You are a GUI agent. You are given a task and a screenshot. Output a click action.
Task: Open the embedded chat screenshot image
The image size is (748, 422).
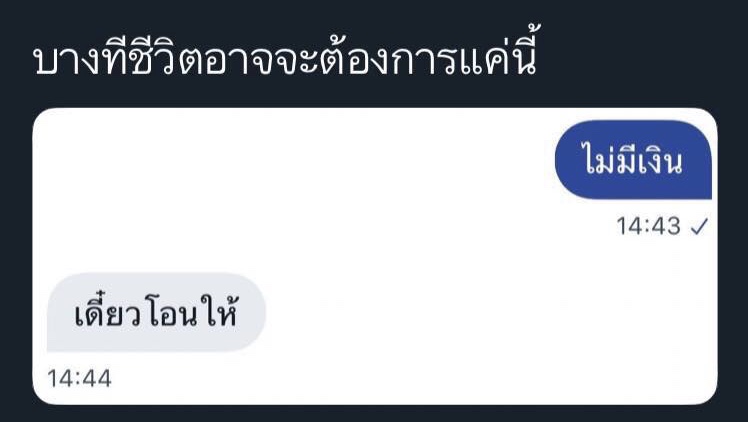[x=374, y=256]
